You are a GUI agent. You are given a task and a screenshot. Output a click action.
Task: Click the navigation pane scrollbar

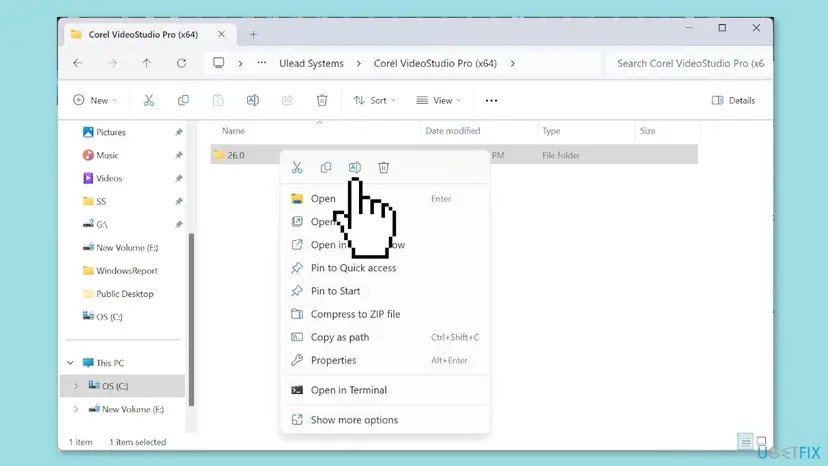click(x=191, y=320)
